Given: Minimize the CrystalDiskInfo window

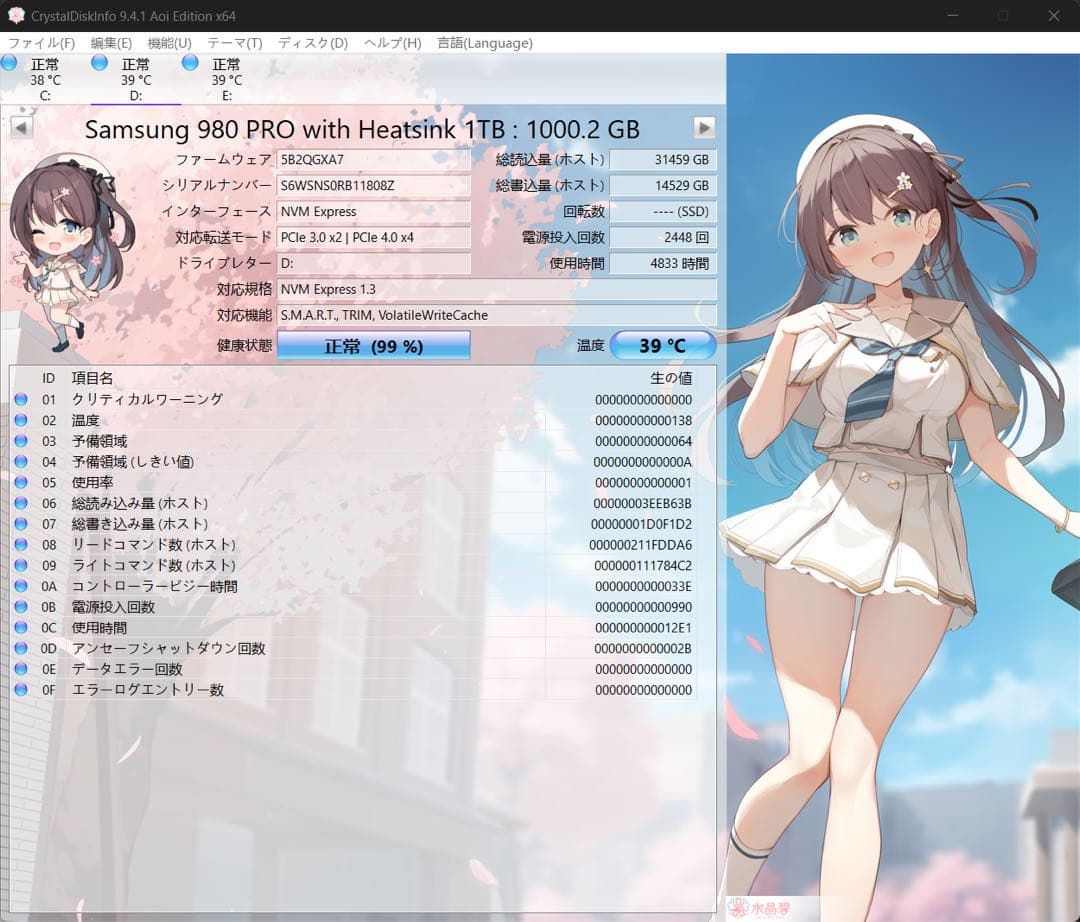Looking at the screenshot, I should (953, 15).
